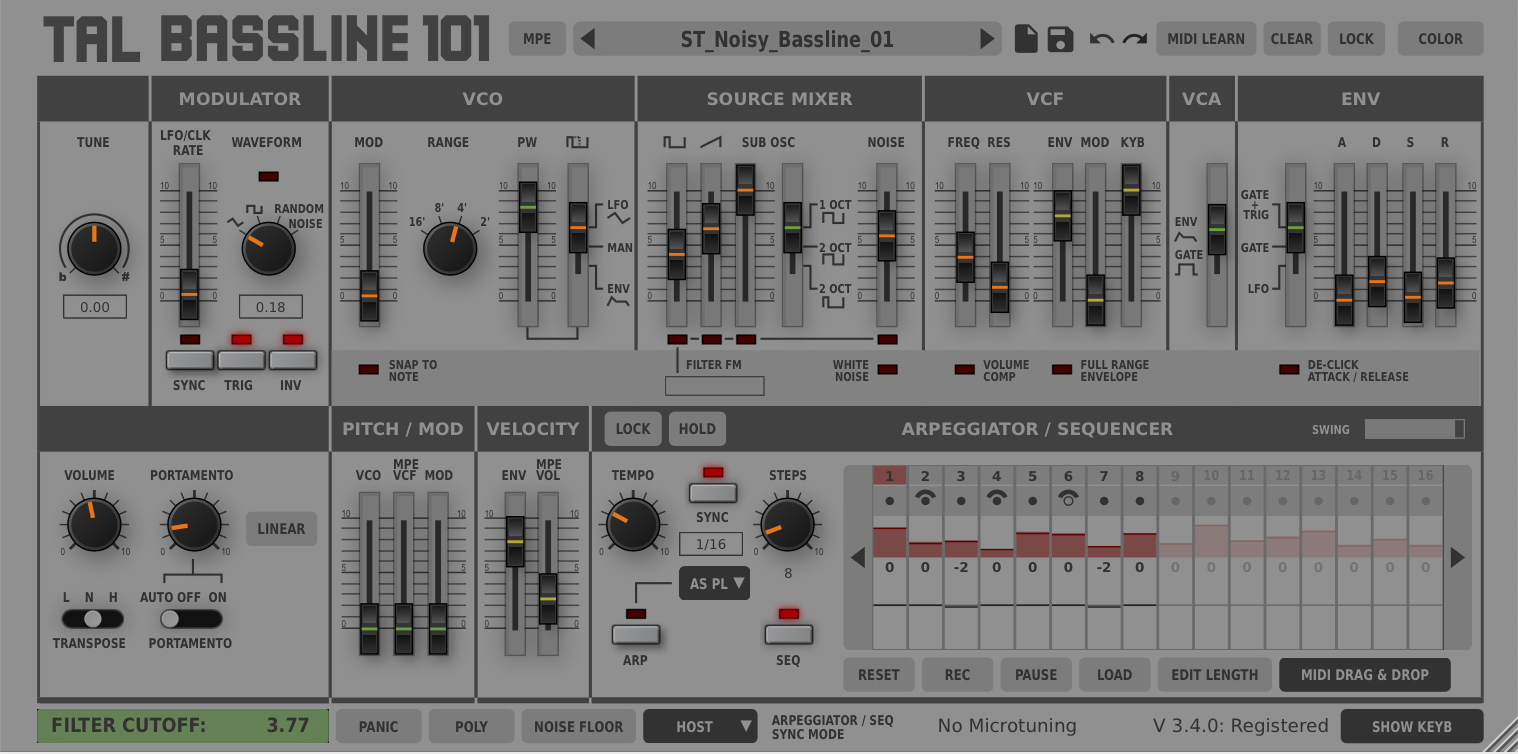Flip the PORTAMENTO AUTO/OFF/ON switch

pyautogui.click(x=190, y=620)
